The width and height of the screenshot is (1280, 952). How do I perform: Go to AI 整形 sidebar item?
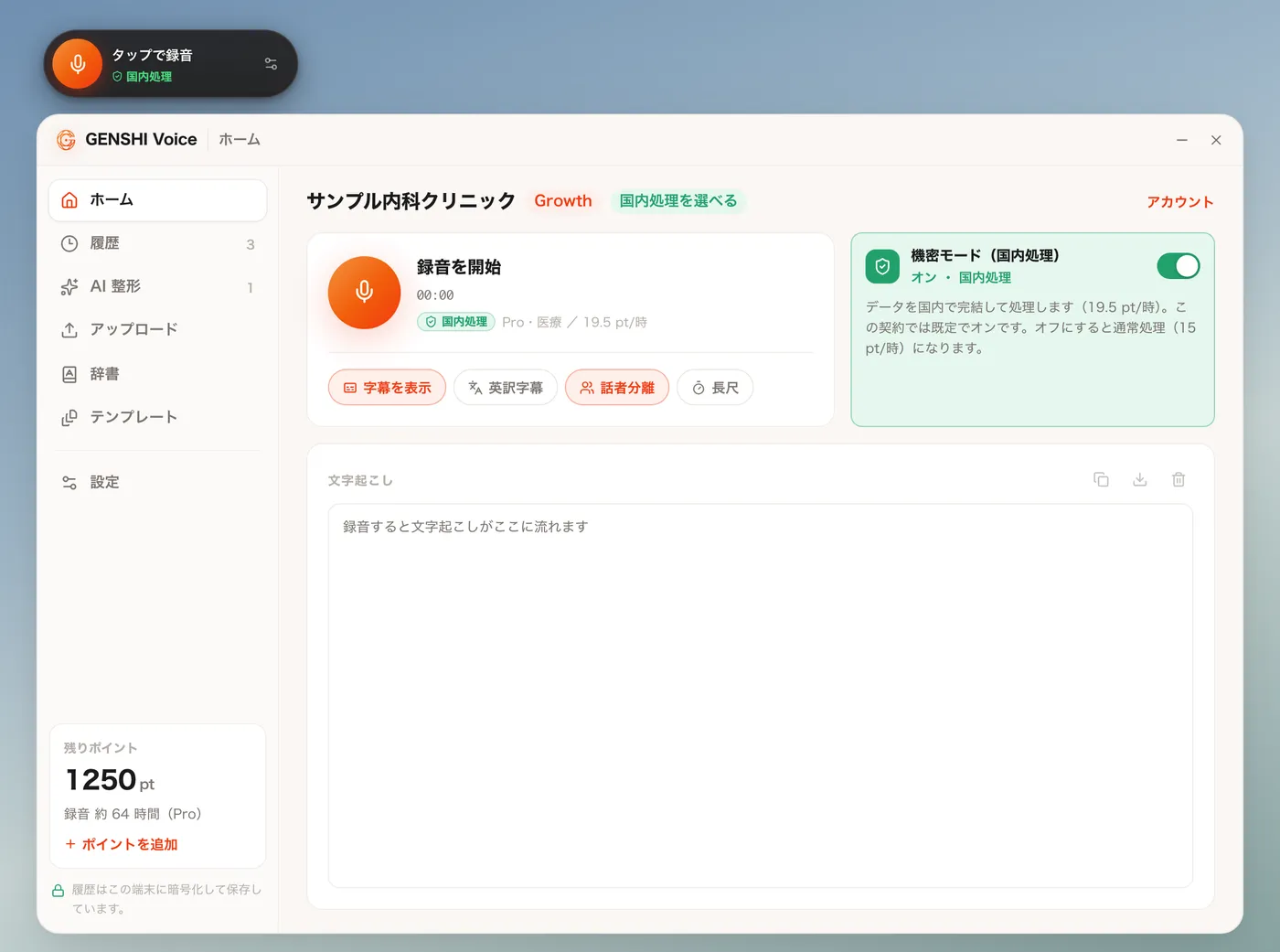click(157, 286)
